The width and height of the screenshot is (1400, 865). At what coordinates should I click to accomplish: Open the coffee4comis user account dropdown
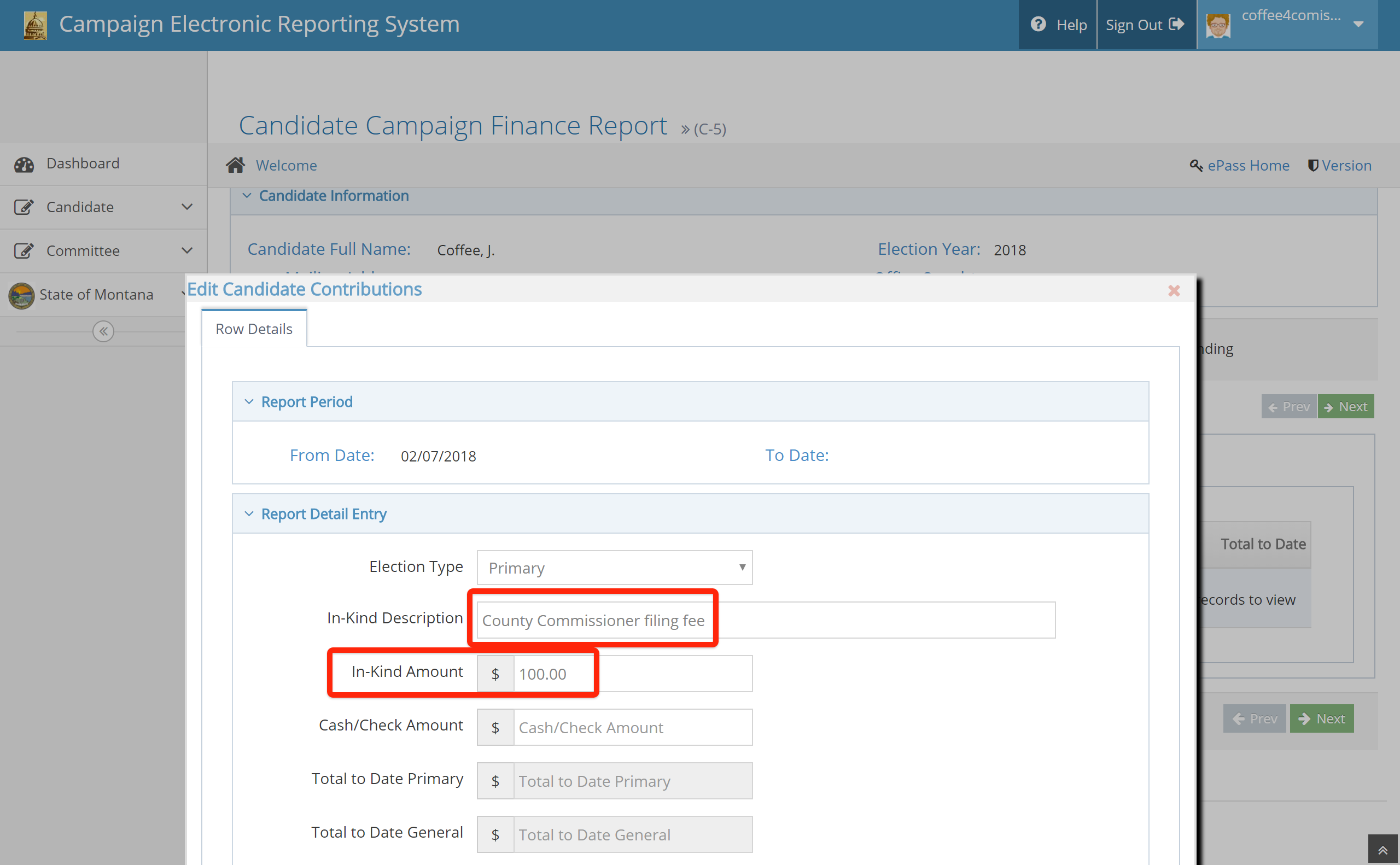tap(1358, 25)
